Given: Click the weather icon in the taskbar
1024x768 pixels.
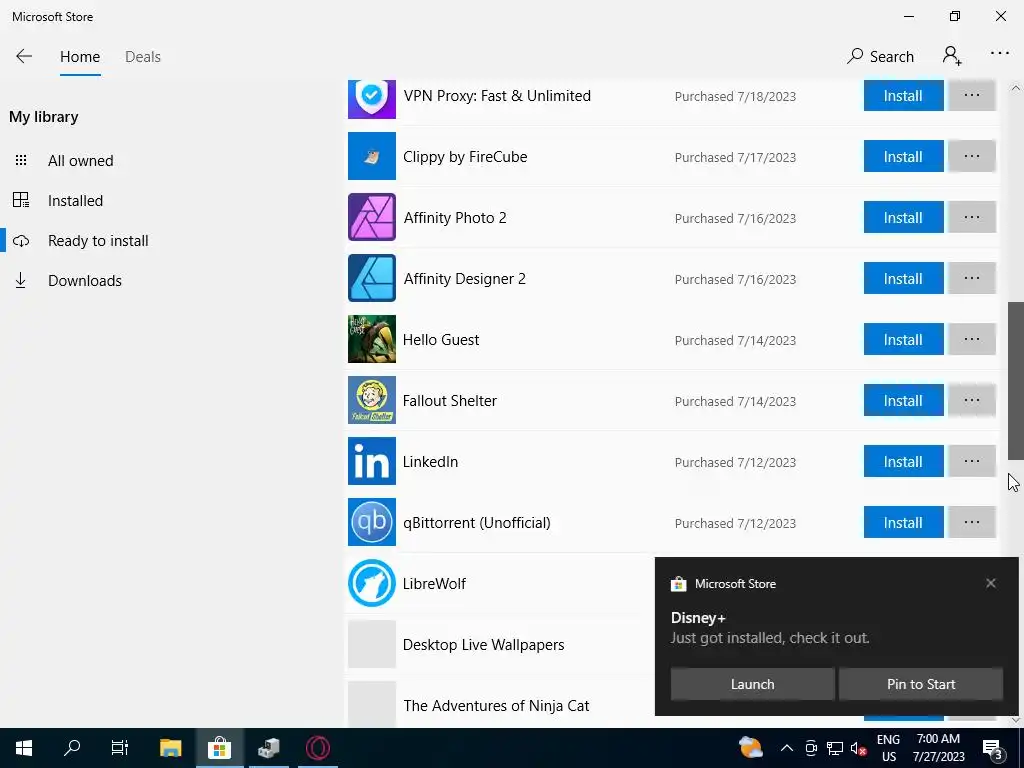Looking at the screenshot, I should click(751, 747).
